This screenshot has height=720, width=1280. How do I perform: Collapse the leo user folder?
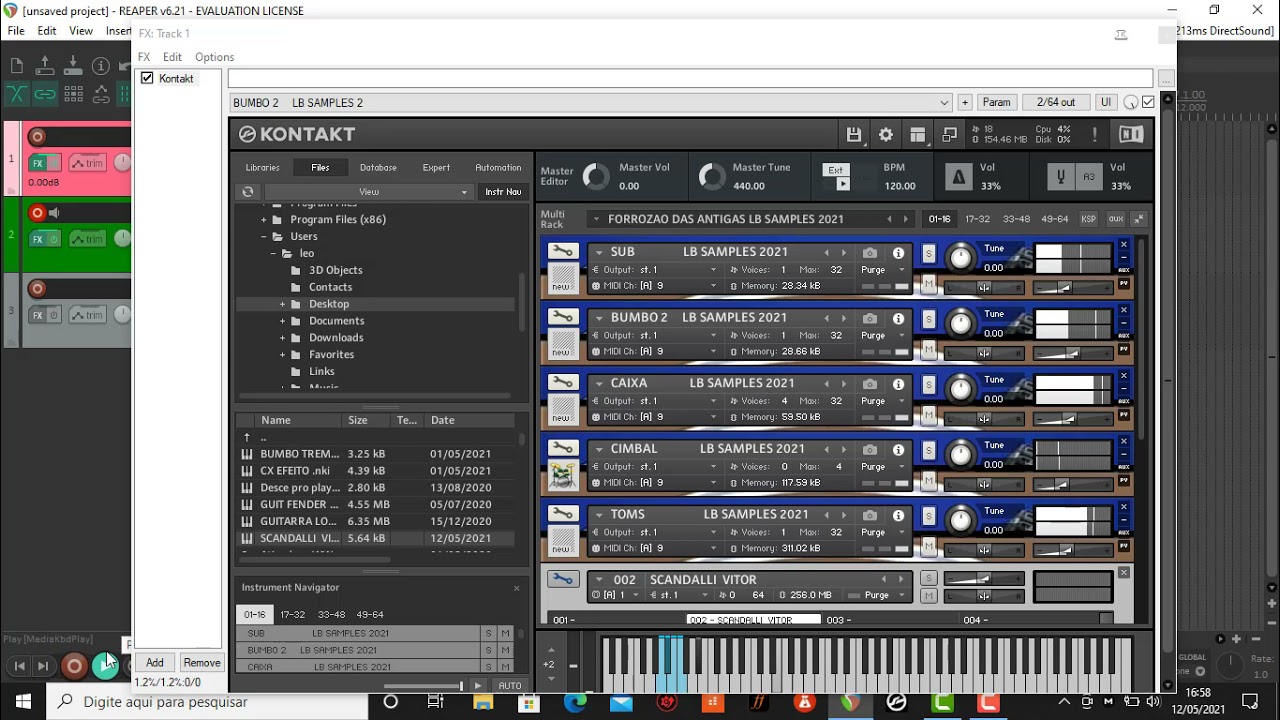pos(274,254)
